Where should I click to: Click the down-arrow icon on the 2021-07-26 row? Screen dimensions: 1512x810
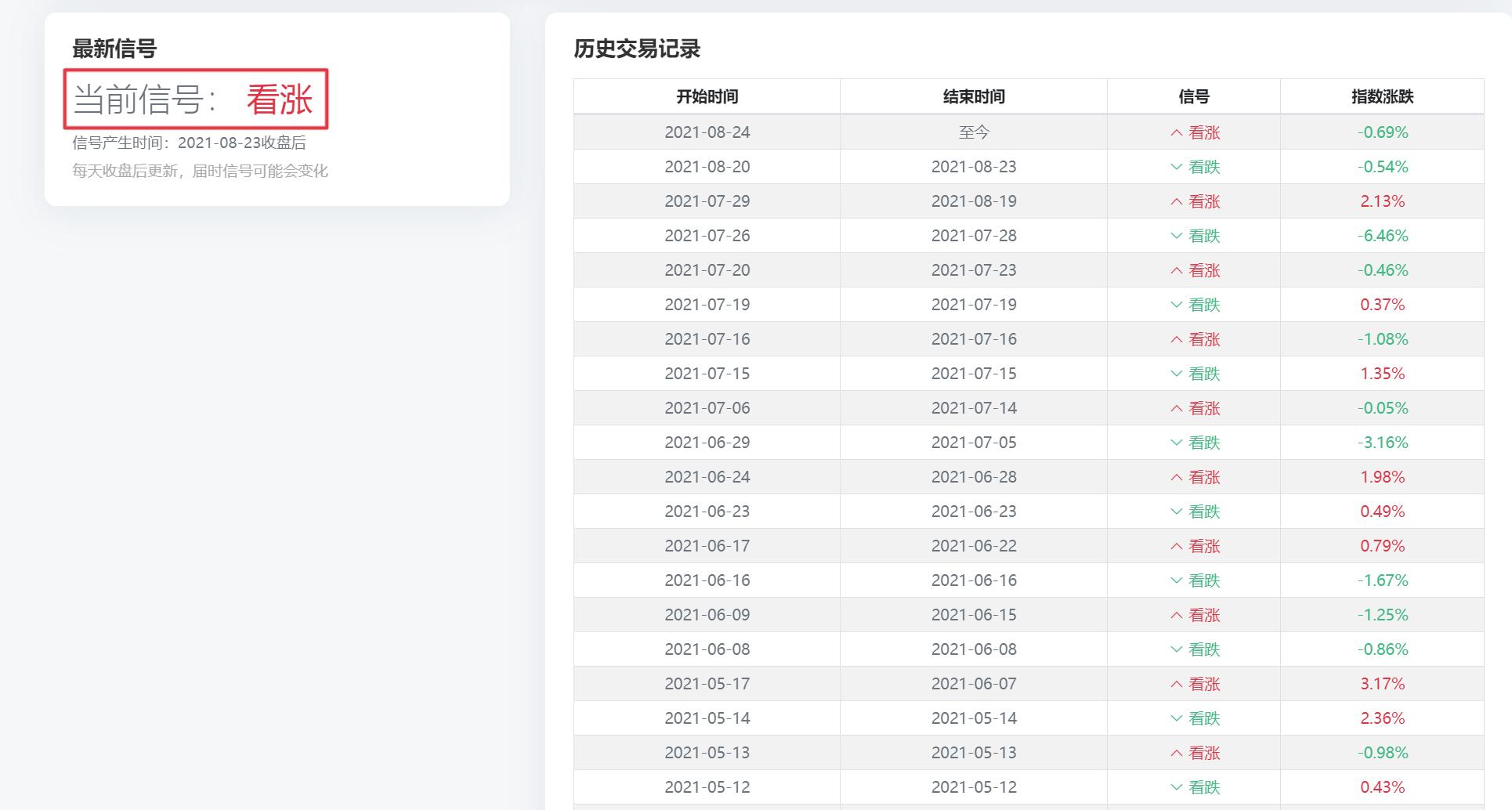[x=1174, y=235]
